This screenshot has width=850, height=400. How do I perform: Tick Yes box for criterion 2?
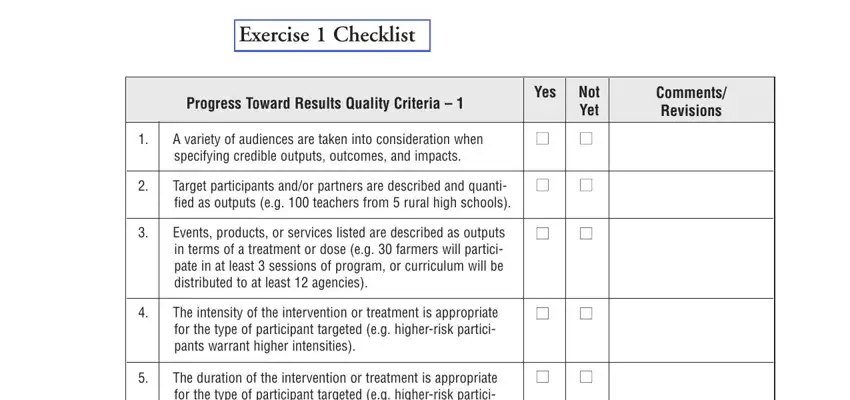click(542, 185)
